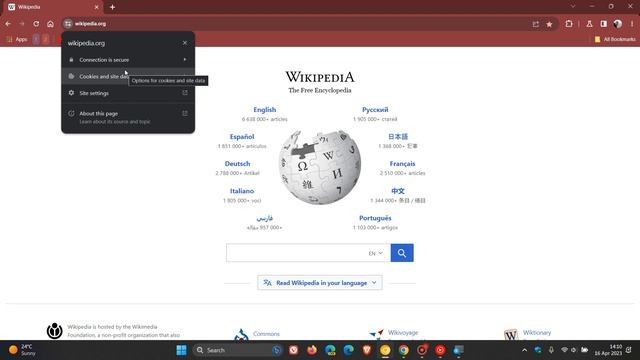Click the Wikimedia Foundation logo
Image resolution: width=640 pixels, height=360 pixels.
[x=54, y=331]
